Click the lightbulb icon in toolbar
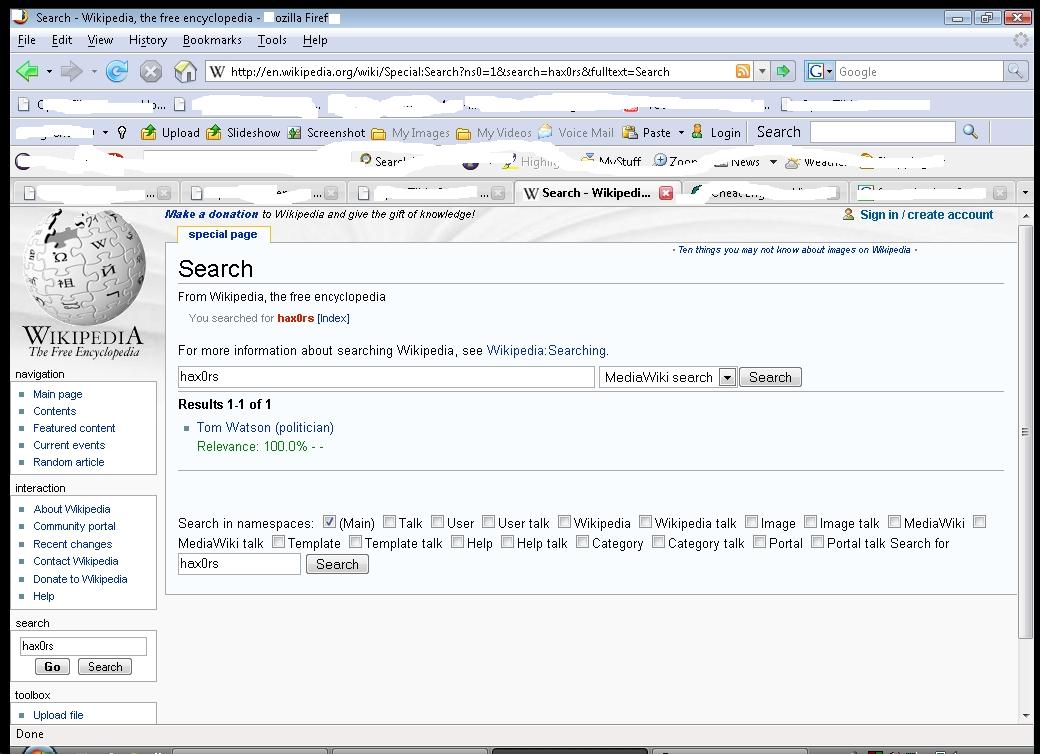The width and height of the screenshot is (1040, 754). [x=122, y=133]
